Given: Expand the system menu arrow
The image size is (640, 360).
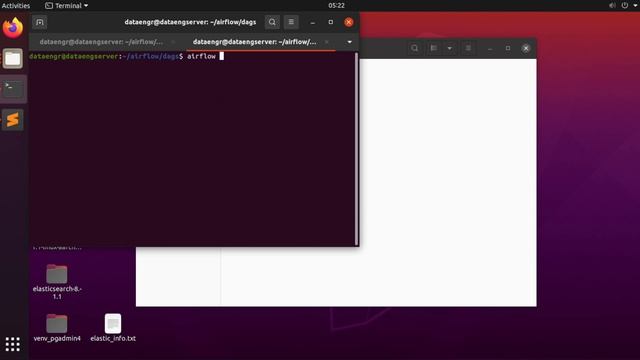Looking at the screenshot, I should (635, 5).
